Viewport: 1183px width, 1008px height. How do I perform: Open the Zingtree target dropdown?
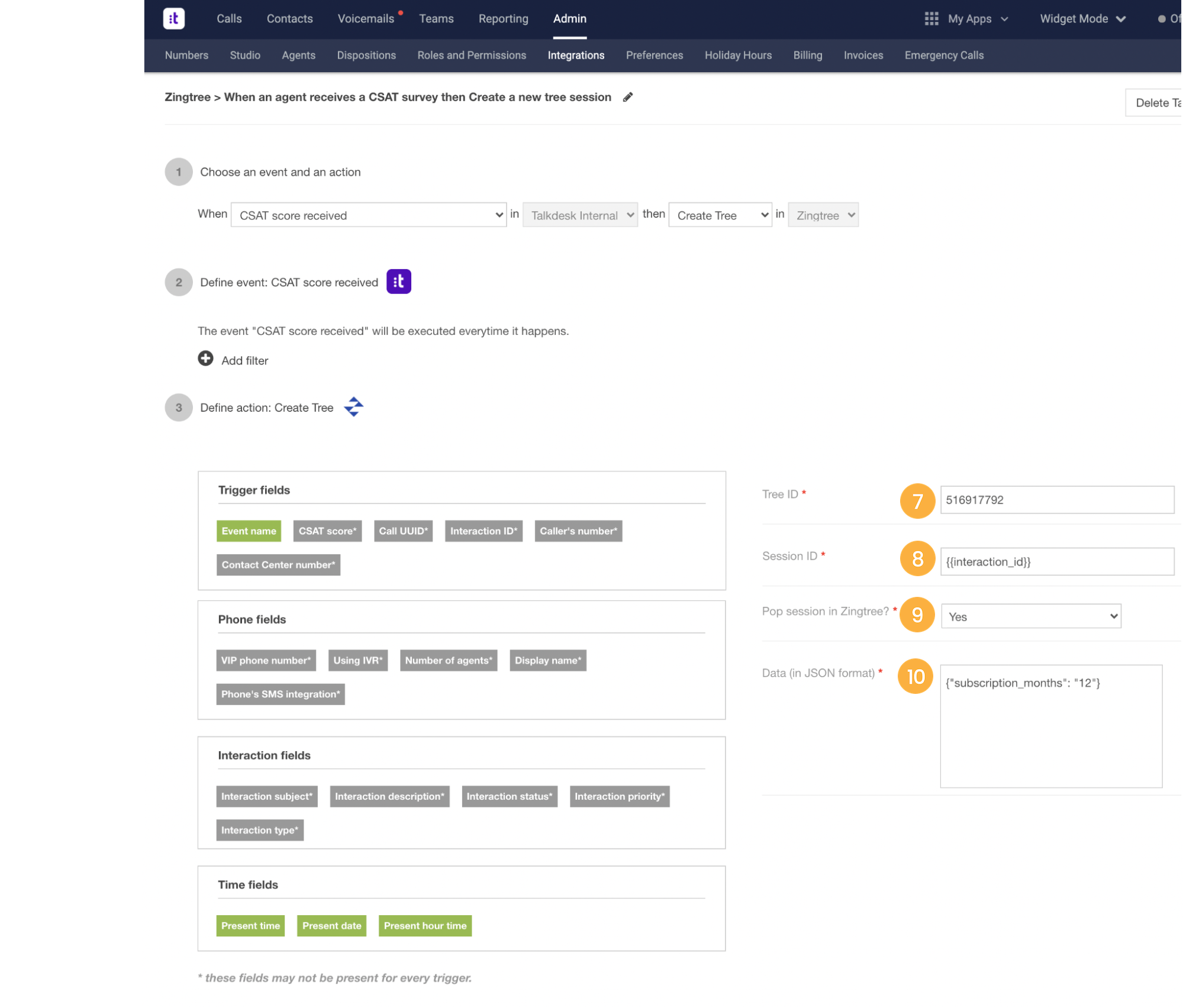click(x=823, y=215)
